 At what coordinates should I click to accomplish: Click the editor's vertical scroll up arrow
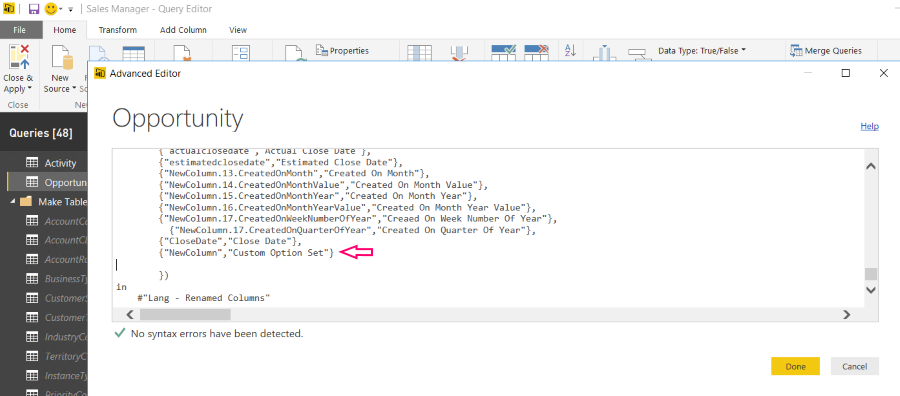point(871,166)
